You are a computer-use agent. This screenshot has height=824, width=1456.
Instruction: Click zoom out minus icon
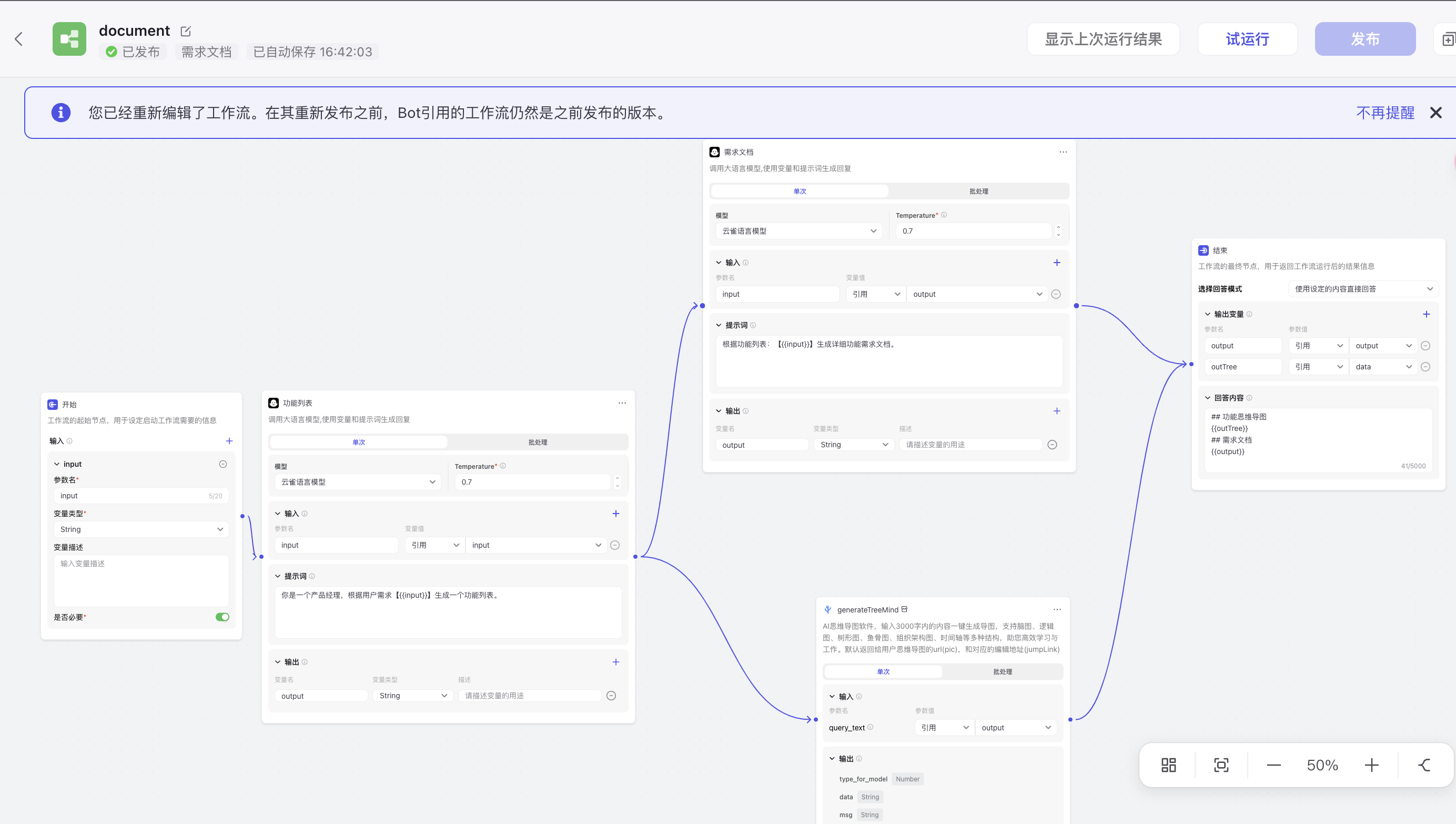click(x=1273, y=765)
